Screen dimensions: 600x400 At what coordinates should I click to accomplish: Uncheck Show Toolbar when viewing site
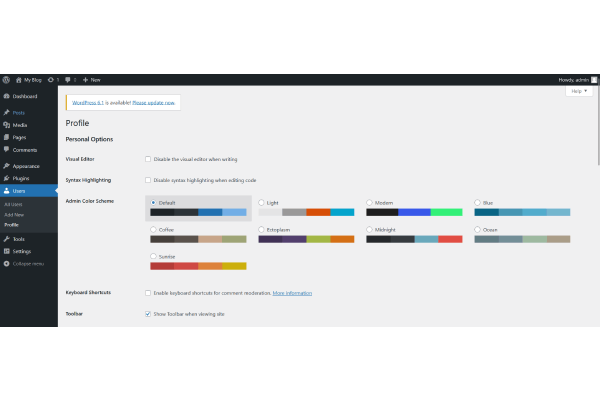pyautogui.click(x=148, y=314)
